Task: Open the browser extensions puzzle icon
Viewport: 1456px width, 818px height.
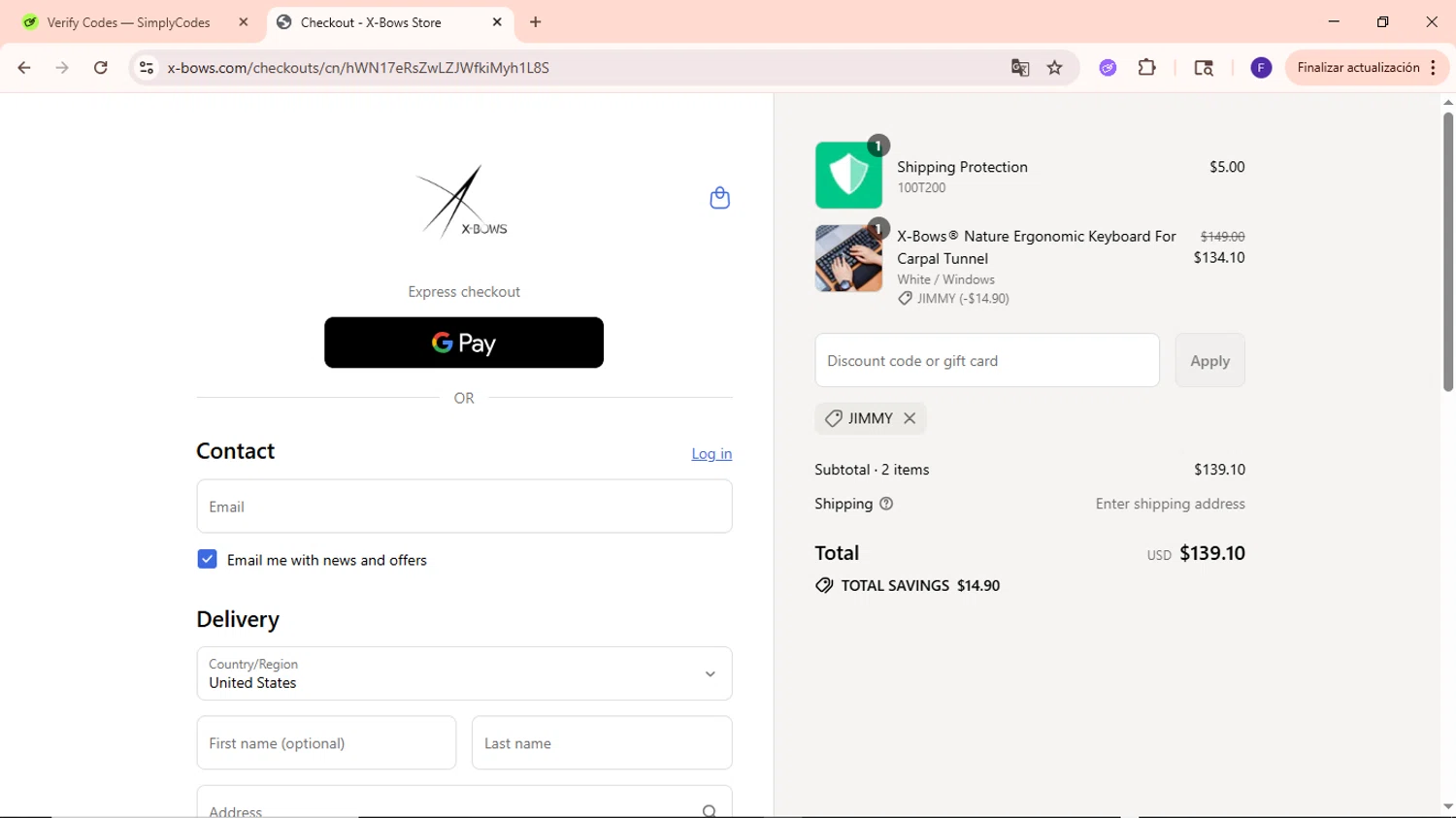Action: point(1147,68)
